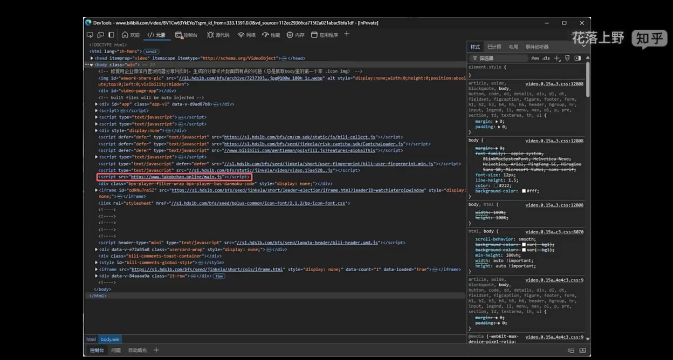Image resolution: width=673 pixels, height=360 pixels.
Task: Select the 已计算 (Computed) sidebar tab
Action: (494, 46)
